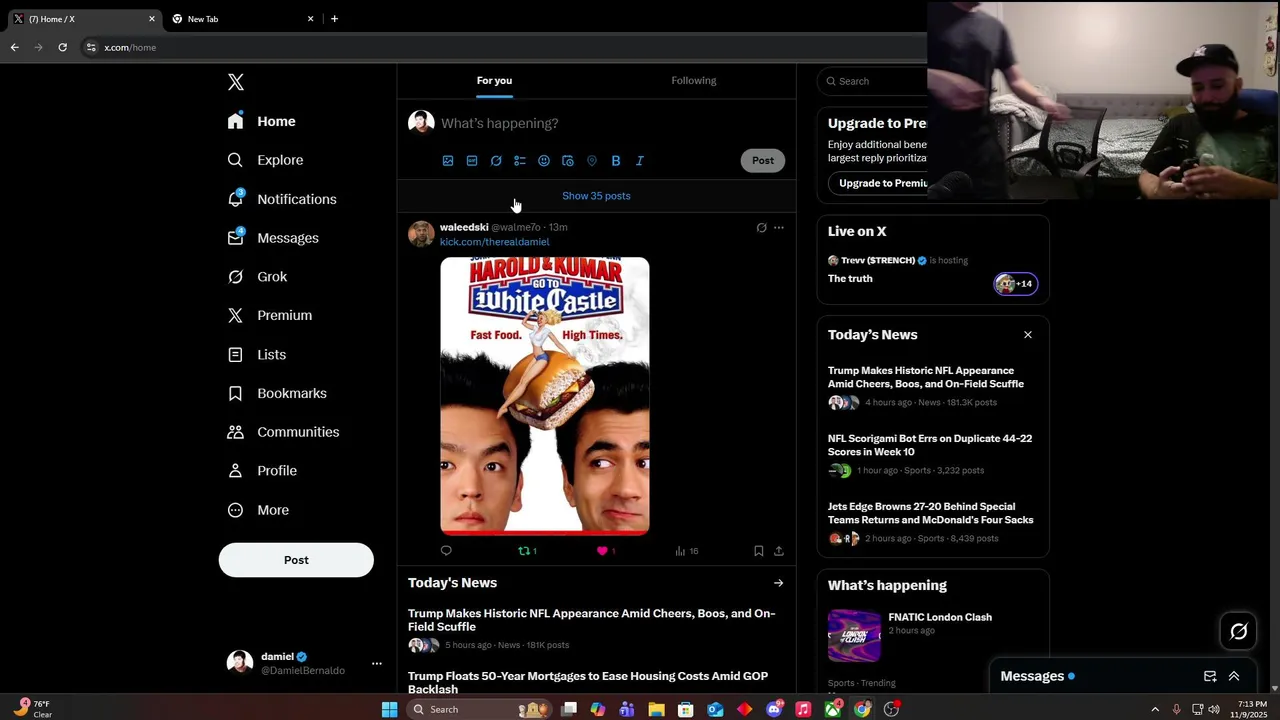
Task: Click the Today's News arrow in the feed
Action: pyautogui.click(x=778, y=583)
